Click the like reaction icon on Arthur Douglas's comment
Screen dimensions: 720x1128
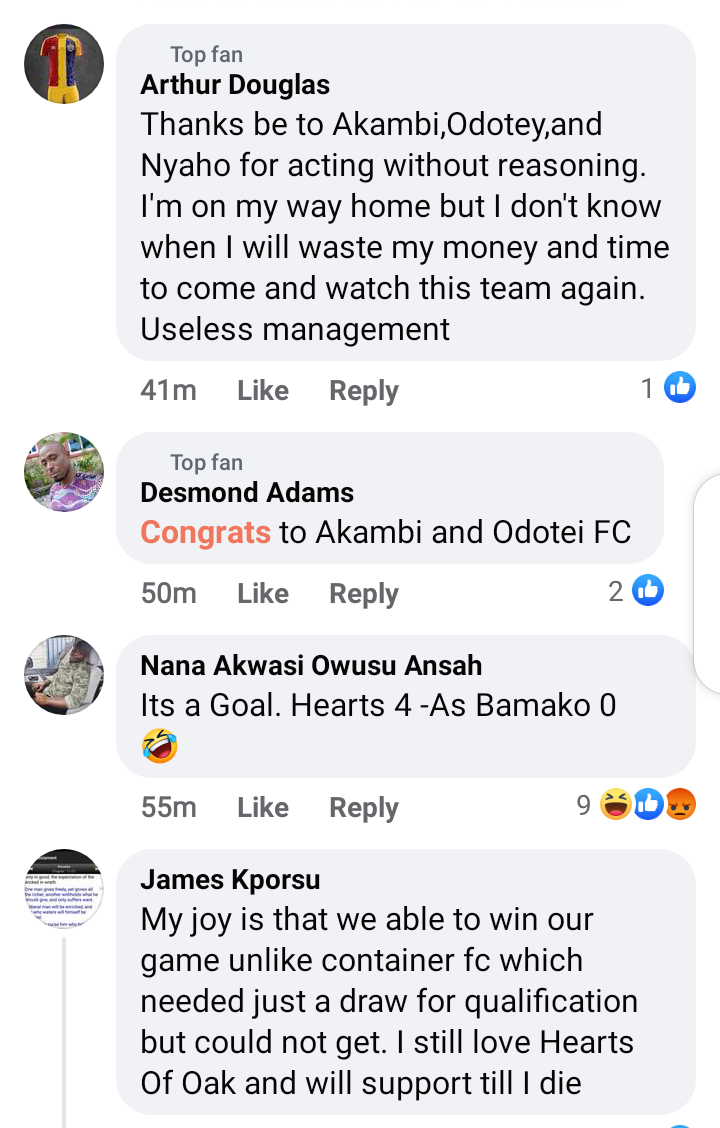click(680, 387)
